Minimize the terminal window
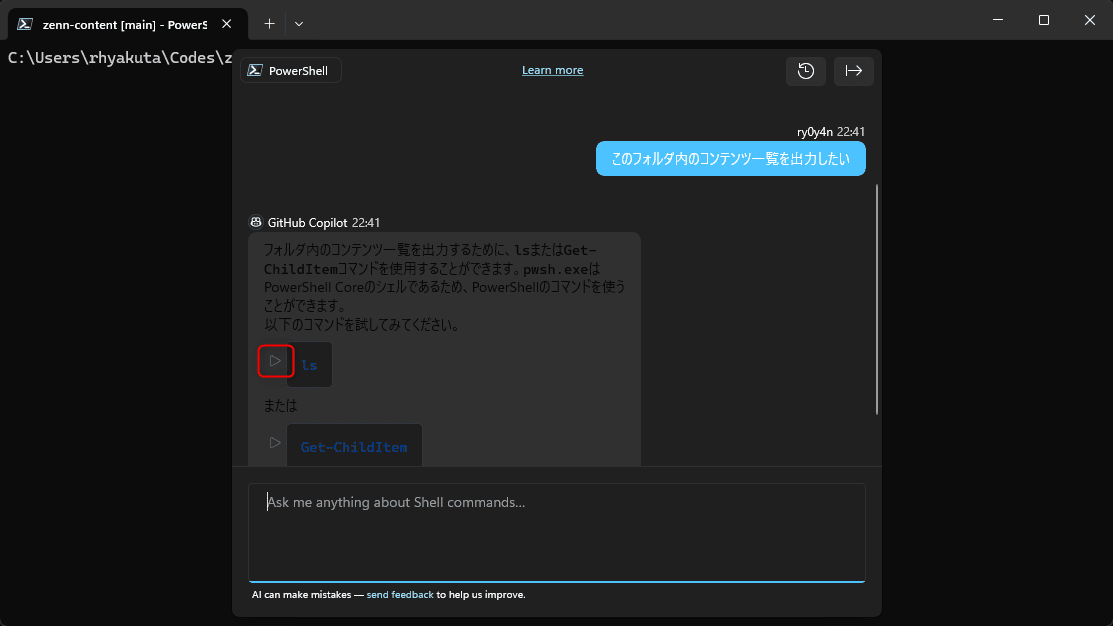Screen dimensions: 1113x626 pyautogui.click(x=998, y=20)
